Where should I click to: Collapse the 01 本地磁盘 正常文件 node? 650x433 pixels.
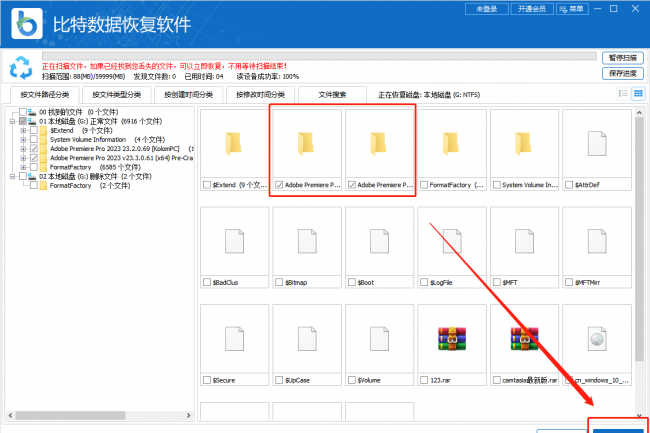pos(12,121)
